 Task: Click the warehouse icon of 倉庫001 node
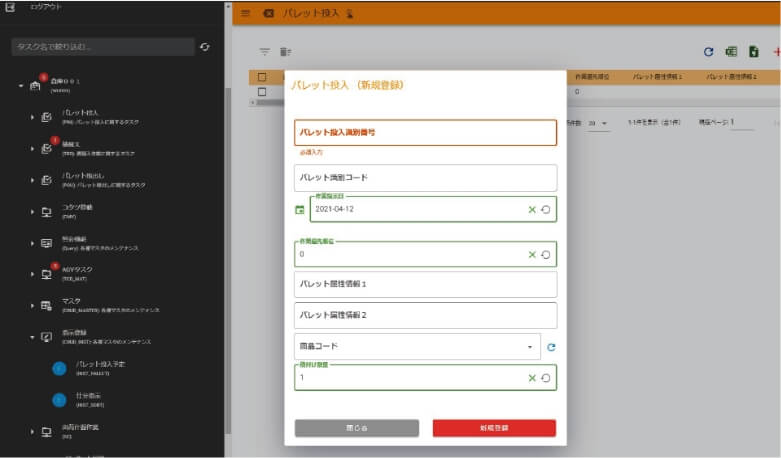[35, 86]
